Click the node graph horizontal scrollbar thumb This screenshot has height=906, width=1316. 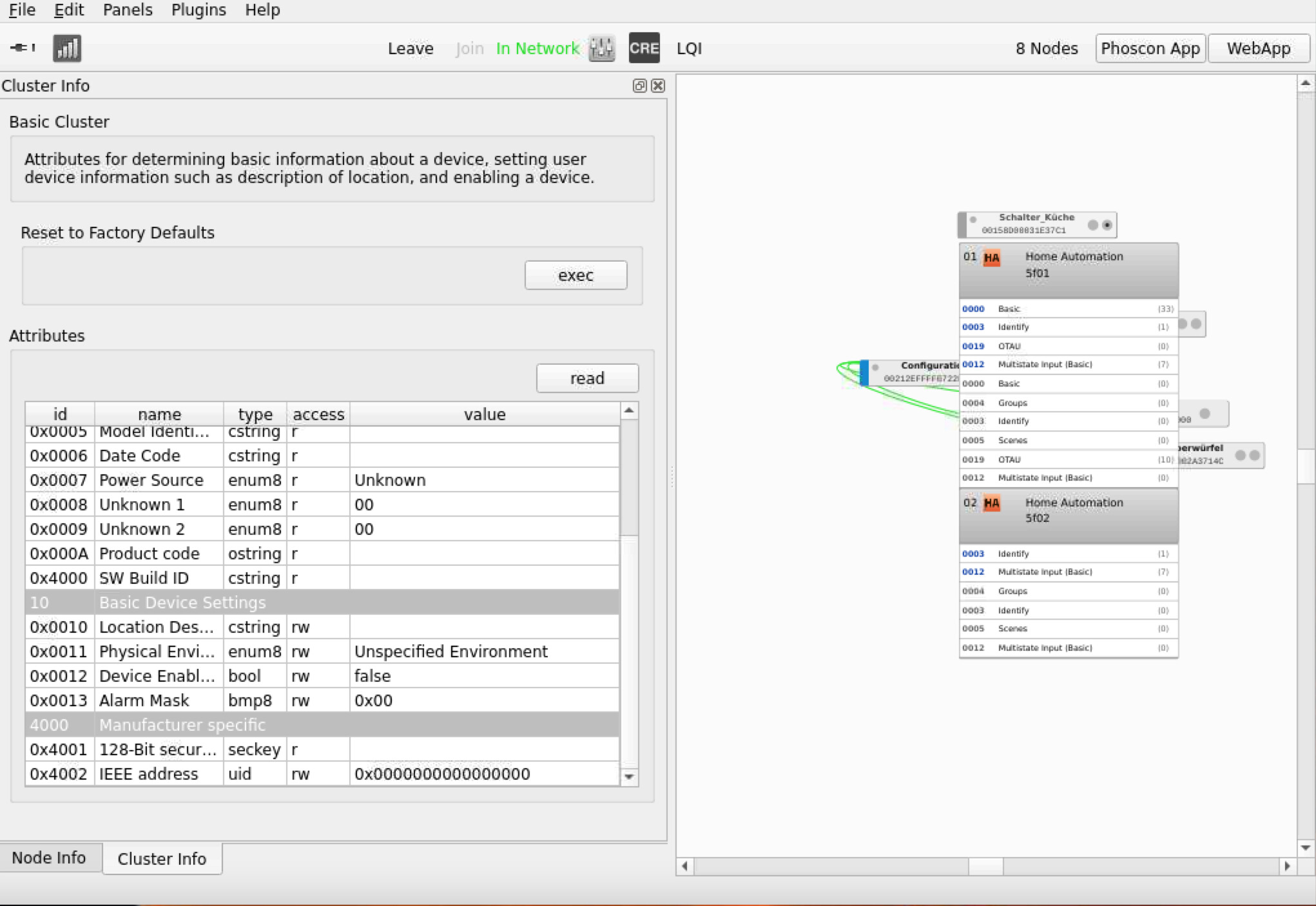[985, 866]
